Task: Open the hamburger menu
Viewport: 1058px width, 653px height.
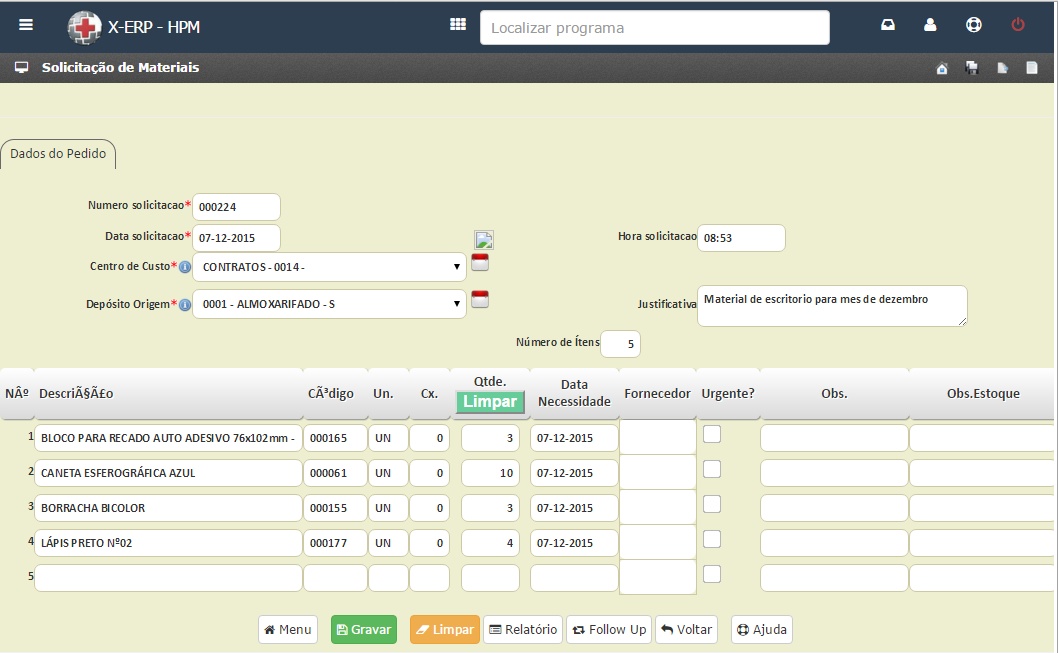Action: pos(26,25)
